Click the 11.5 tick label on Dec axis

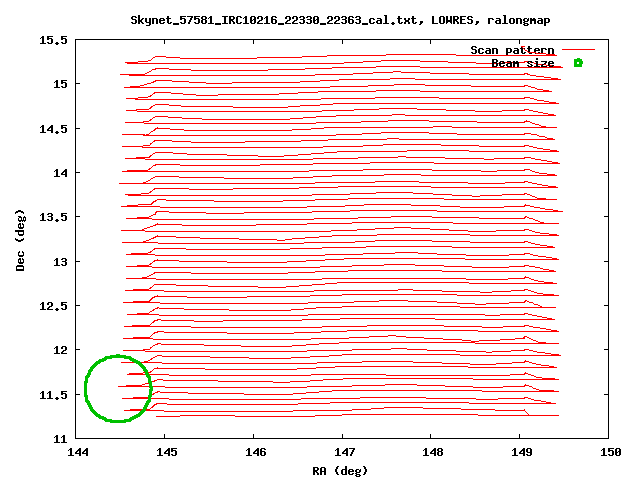[x=53, y=395]
